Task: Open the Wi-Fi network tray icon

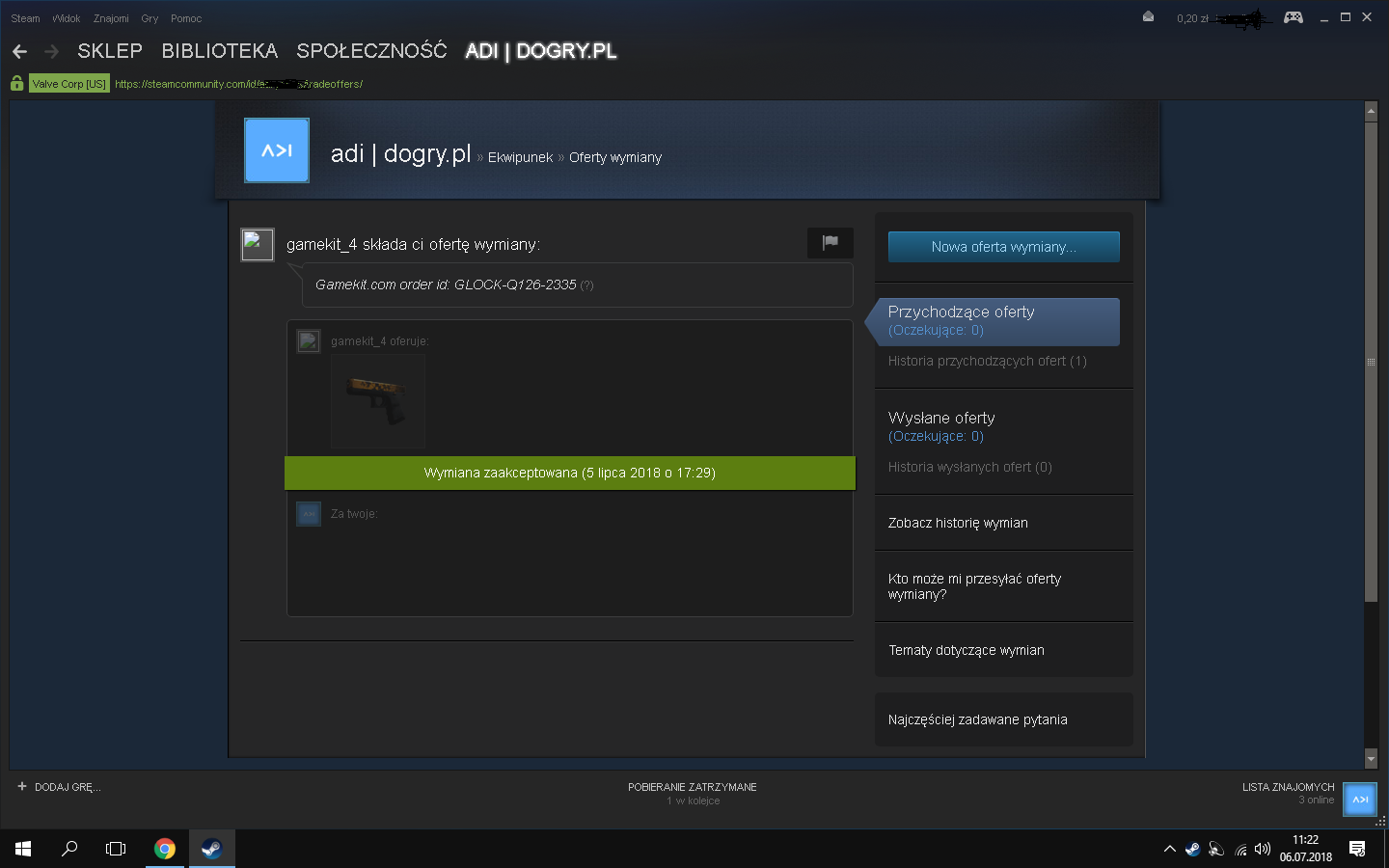Action: tap(1240, 850)
